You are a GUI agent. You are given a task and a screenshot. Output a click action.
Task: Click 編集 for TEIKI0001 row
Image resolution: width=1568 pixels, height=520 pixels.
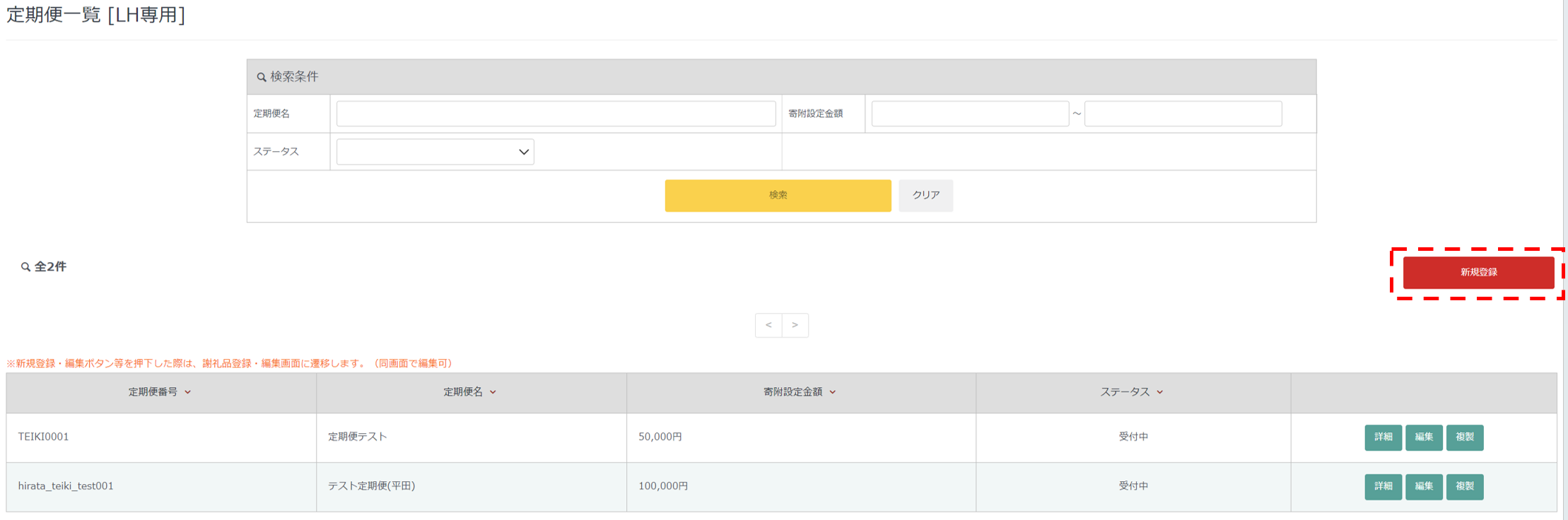1424,437
